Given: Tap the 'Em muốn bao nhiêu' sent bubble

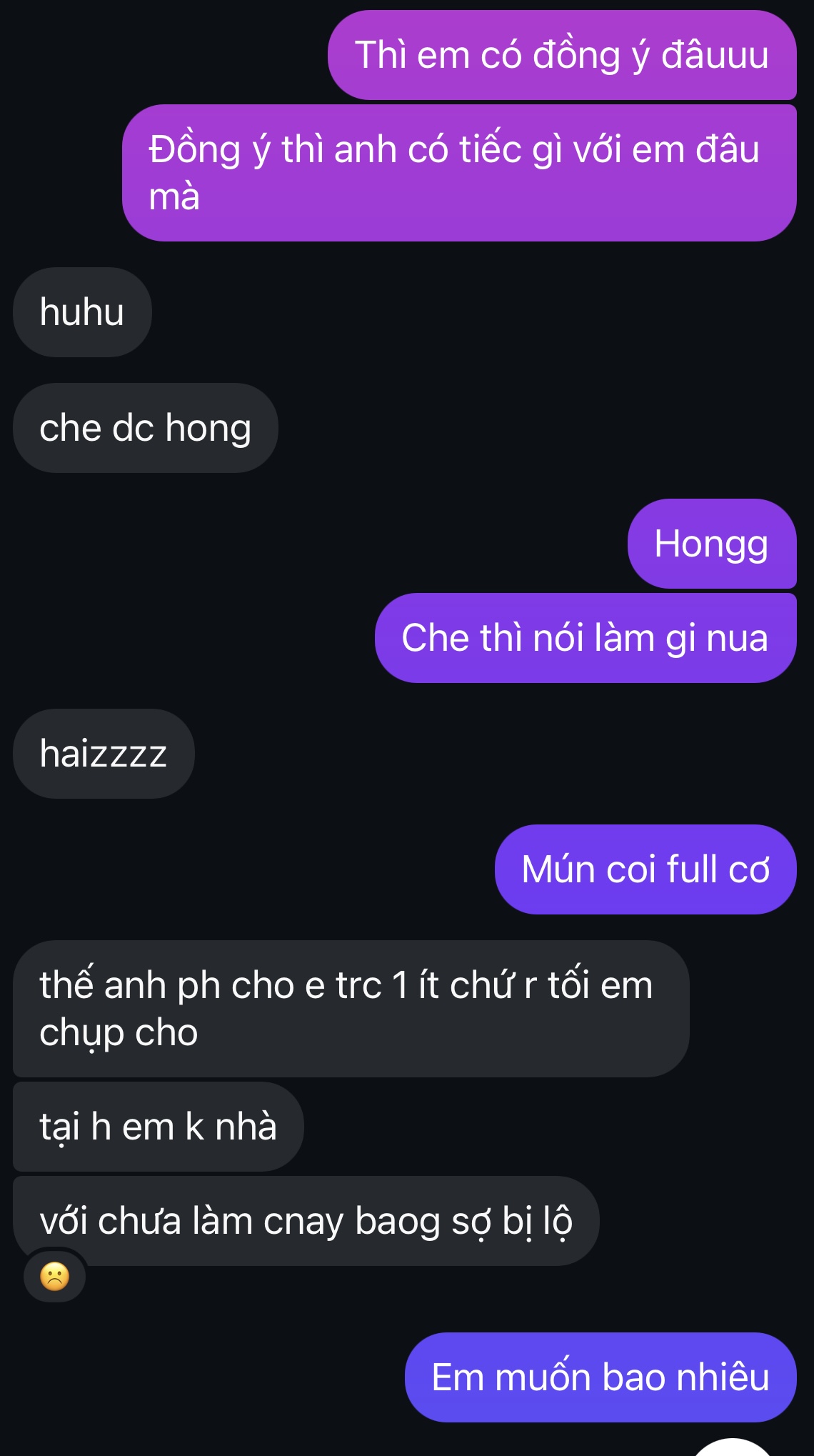Looking at the screenshot, I should 601,1377.
